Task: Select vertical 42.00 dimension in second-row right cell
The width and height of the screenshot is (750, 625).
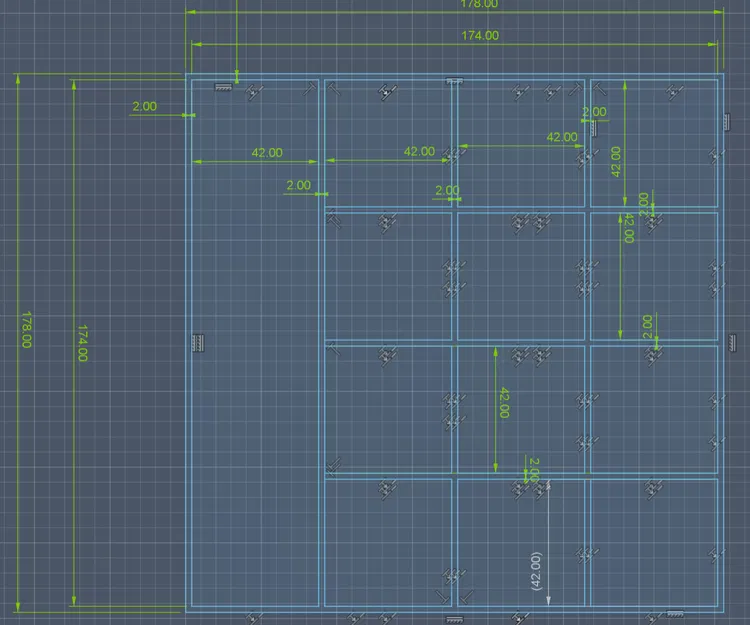Action: [x=629, y=229]
